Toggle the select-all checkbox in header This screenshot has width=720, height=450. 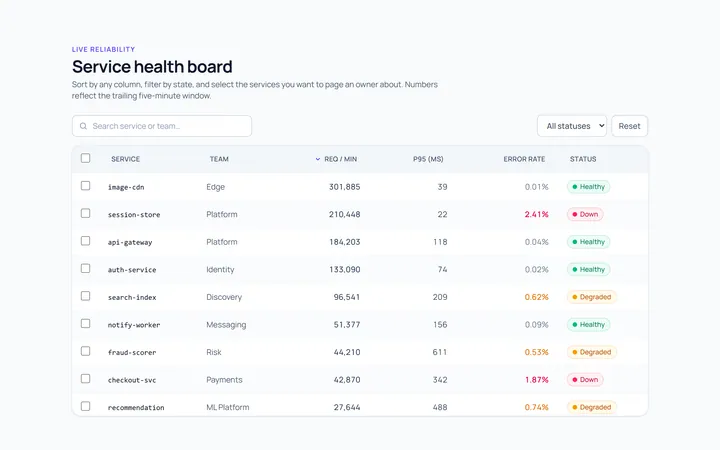tap(85, 158)
